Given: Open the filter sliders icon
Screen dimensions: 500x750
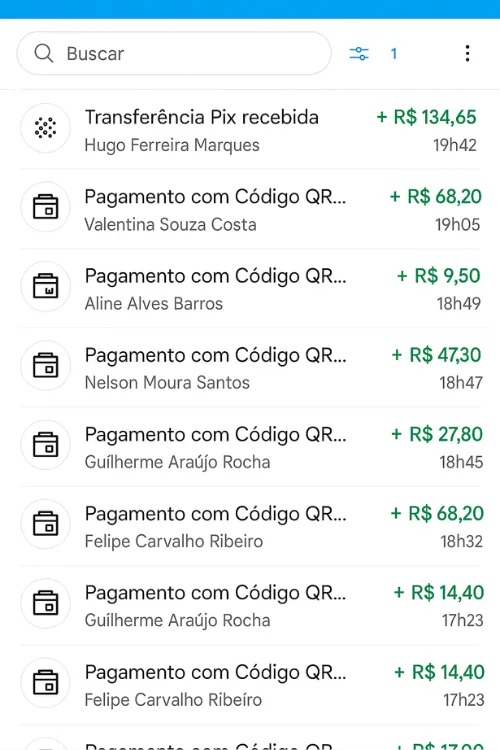Looking at the screenshot, I should pos(359,54).
